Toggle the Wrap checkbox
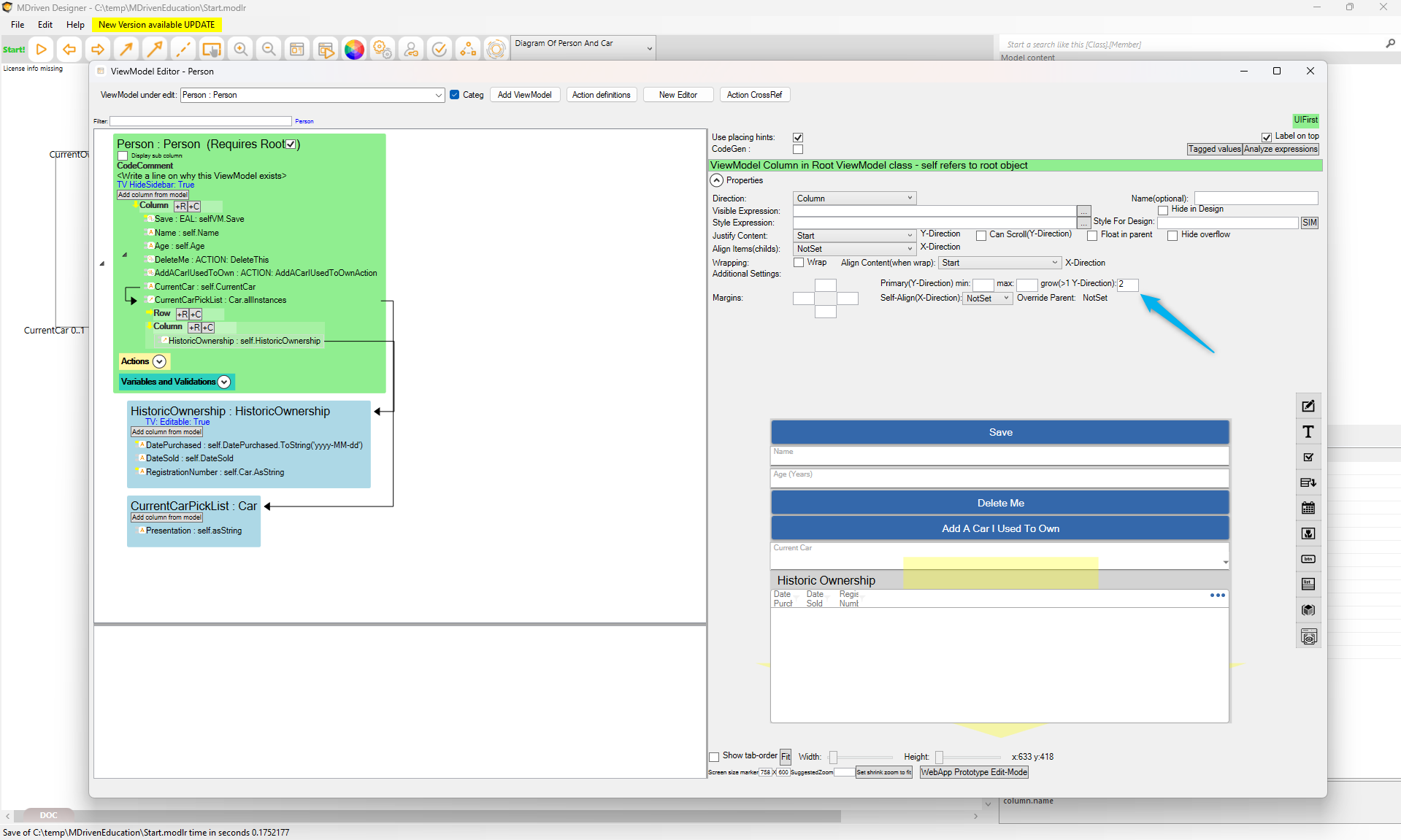 (x=799, y=263)
